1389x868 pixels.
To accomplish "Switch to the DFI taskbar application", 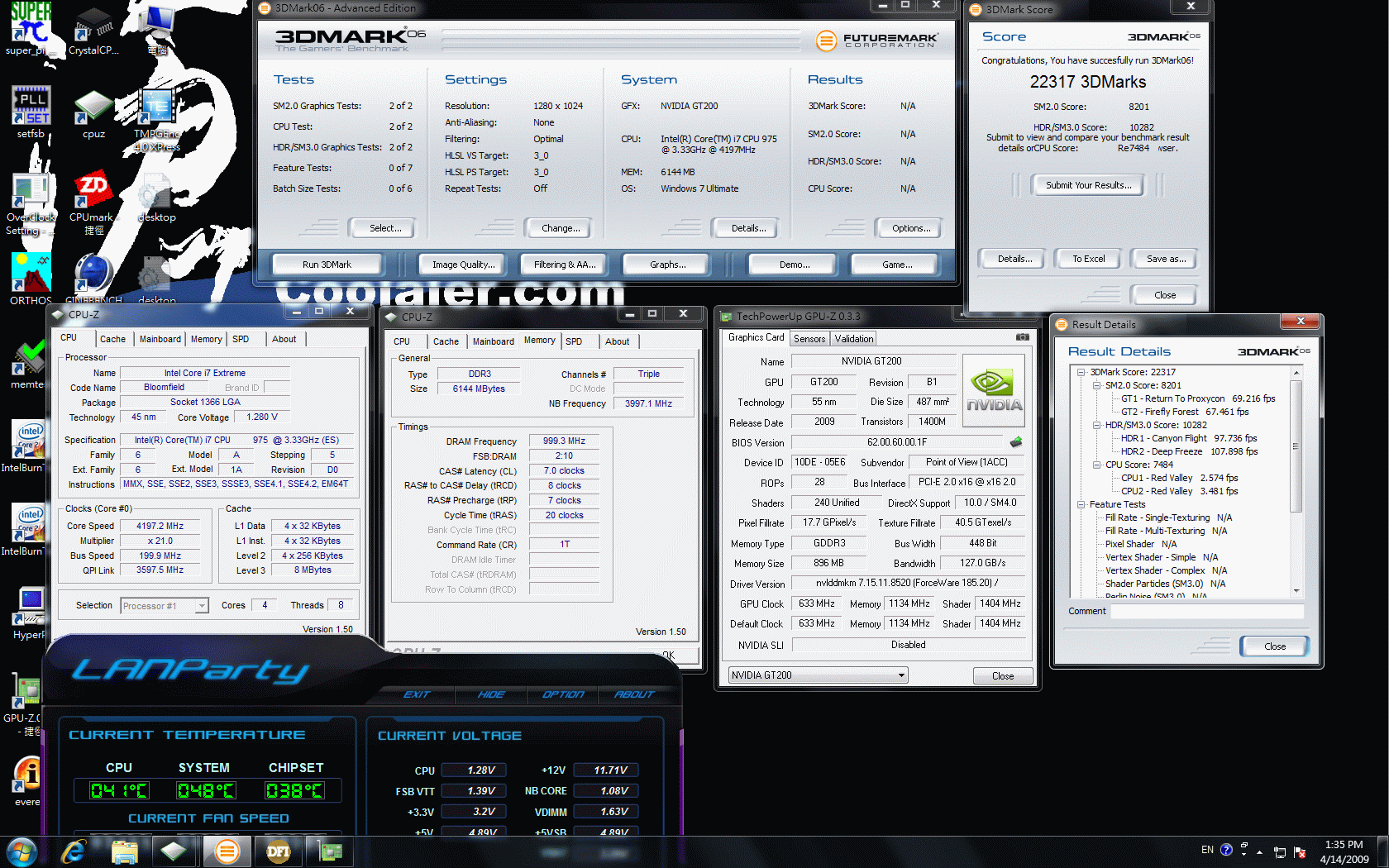I will (x=278, y=851).
